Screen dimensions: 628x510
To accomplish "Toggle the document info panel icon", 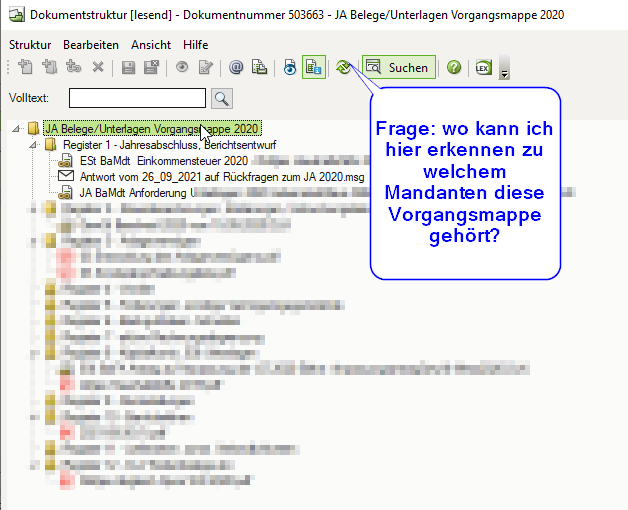I will pyautogui.click(x=314, y=67).
